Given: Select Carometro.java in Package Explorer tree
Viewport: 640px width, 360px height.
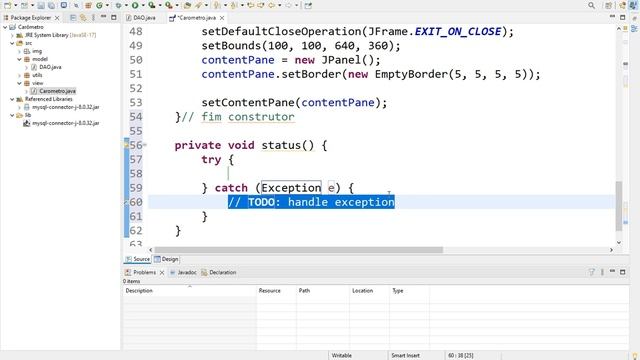Looking at the screenshot, I should pos(57,91).
